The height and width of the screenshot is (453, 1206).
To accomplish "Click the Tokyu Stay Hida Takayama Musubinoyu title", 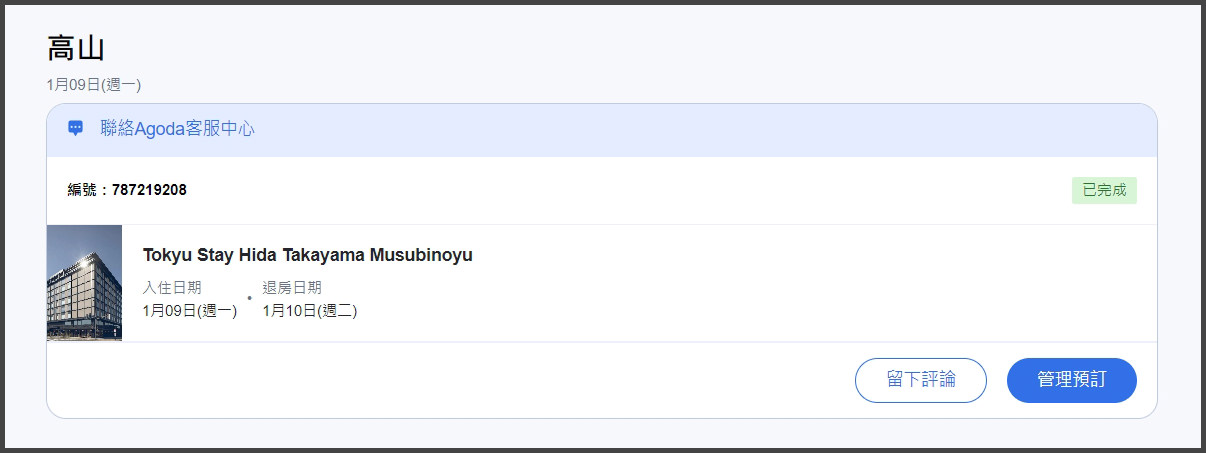I will [x=307, y=255].
